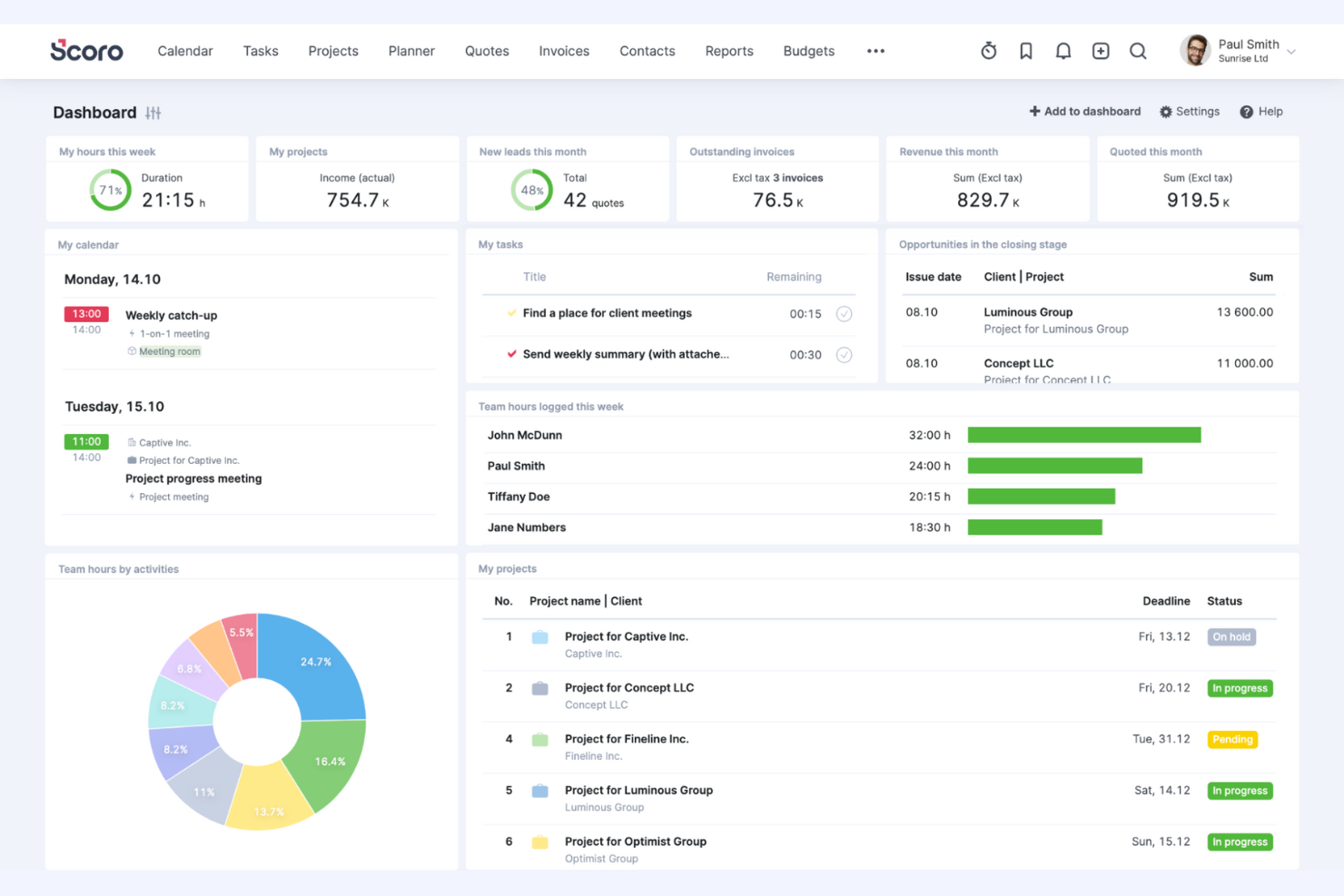Open the Budgets menu
Screen dimensions: 1344x896
pos(809,51)
